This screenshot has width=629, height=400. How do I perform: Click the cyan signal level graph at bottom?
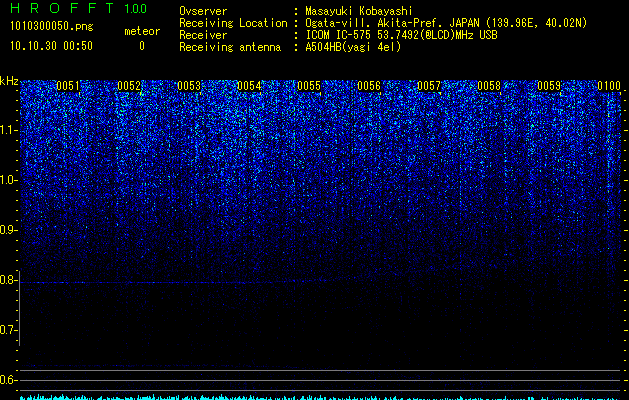click(321, 398)
